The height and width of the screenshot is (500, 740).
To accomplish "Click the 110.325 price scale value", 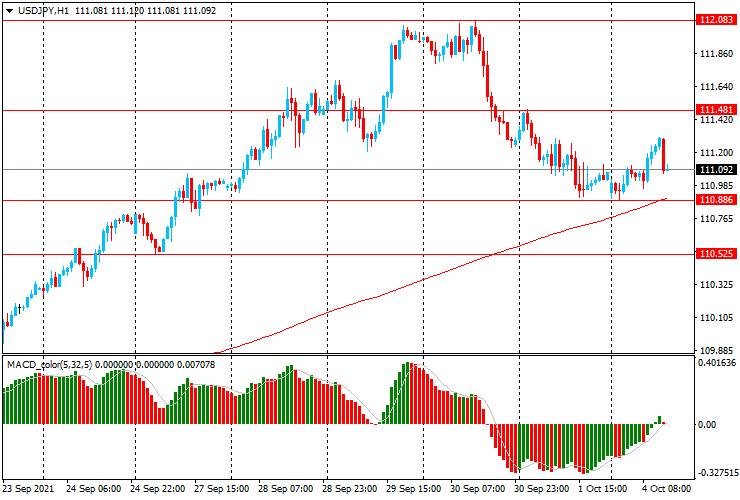I will 716,285.
